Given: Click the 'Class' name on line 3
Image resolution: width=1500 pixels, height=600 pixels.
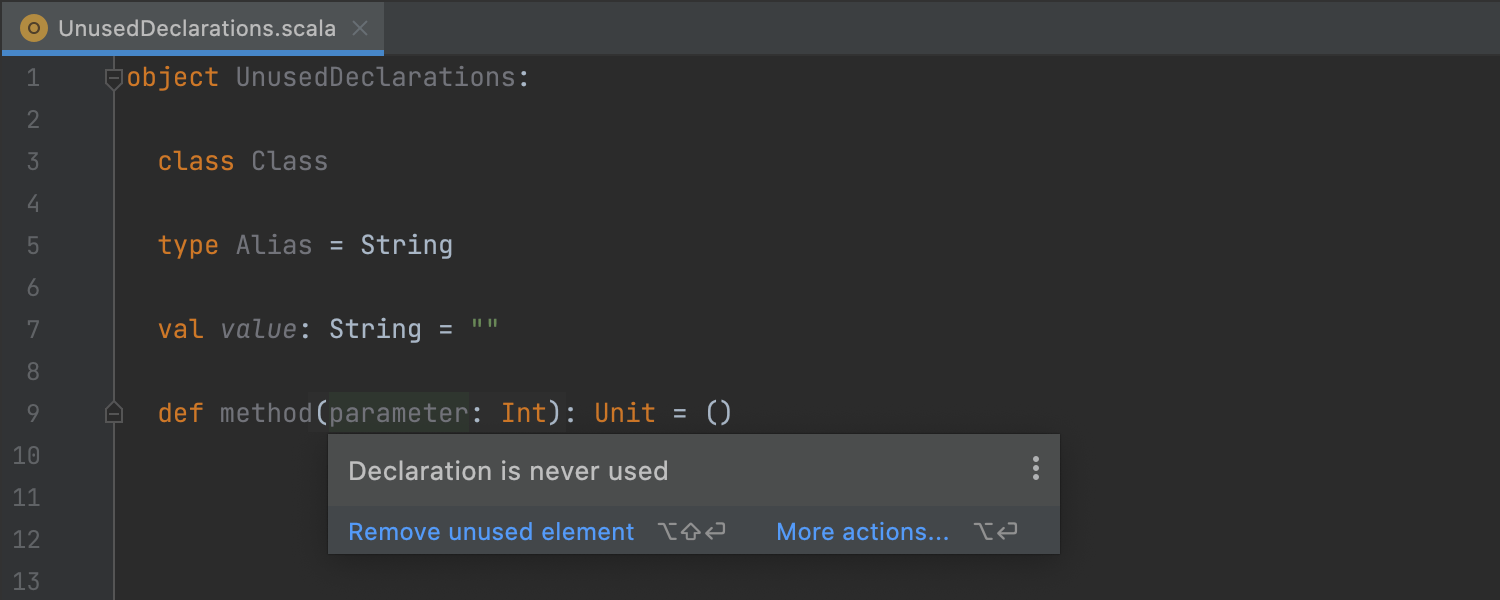Looking at the screenshot, I should point(289,162).
